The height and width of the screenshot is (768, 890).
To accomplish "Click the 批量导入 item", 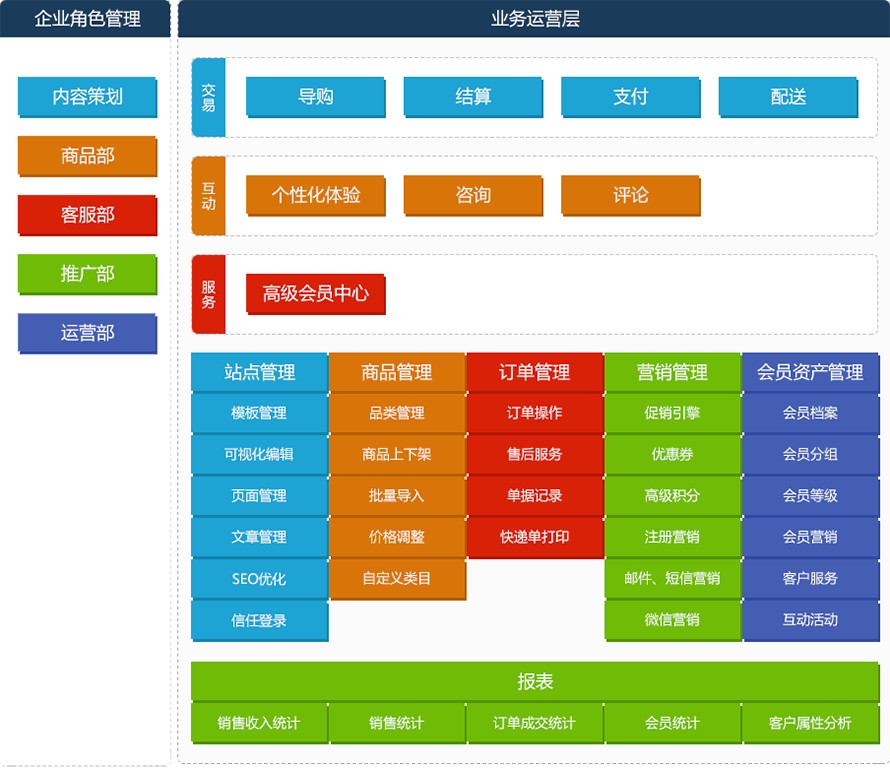I will click(397, 496).
